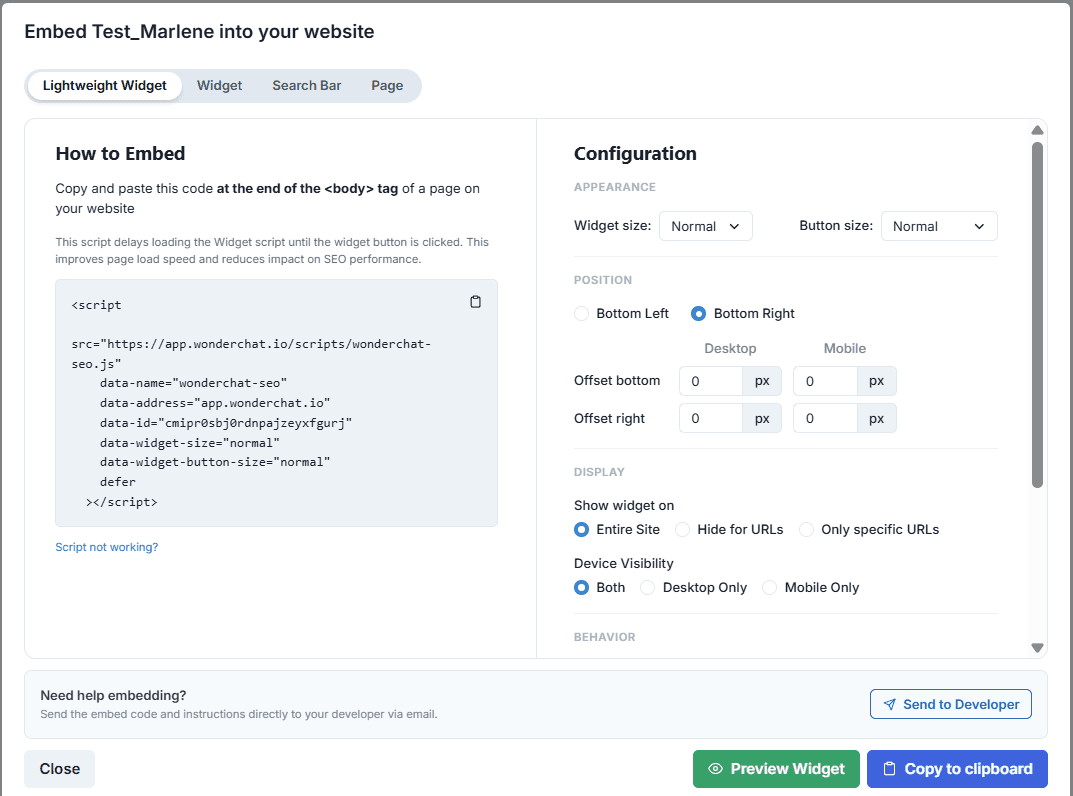Click the copy icon in the code block
Image resolution: width=1073 pixels, height=796 pixels.
point(476,302)
